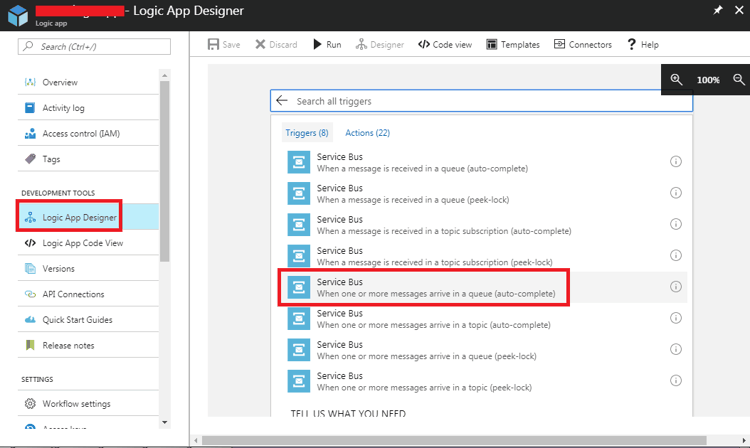Click Service Bus icon for queue peek-lock trigger

[x=298, y=193]
